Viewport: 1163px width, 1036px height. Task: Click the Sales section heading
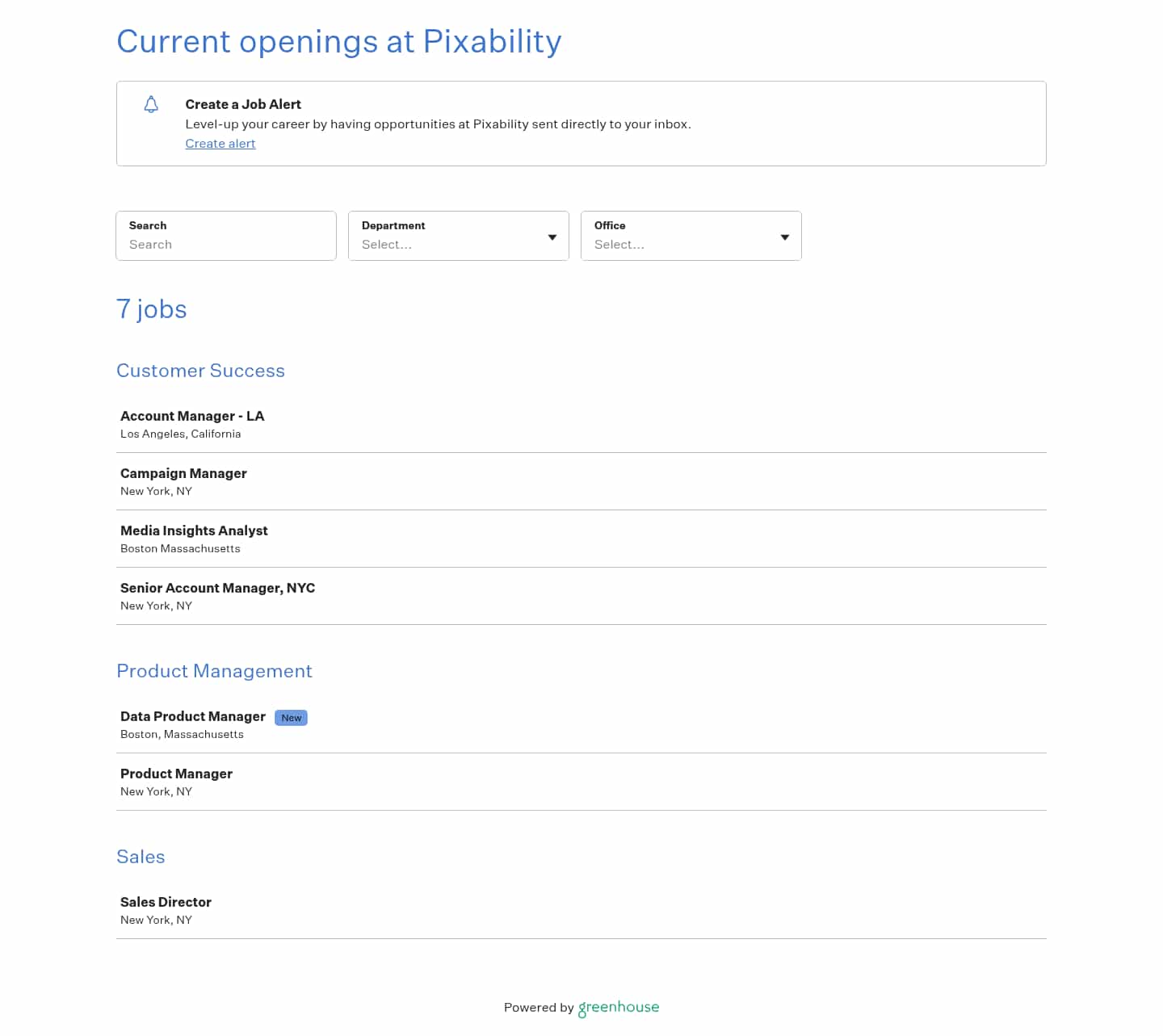tap(141, 857)
